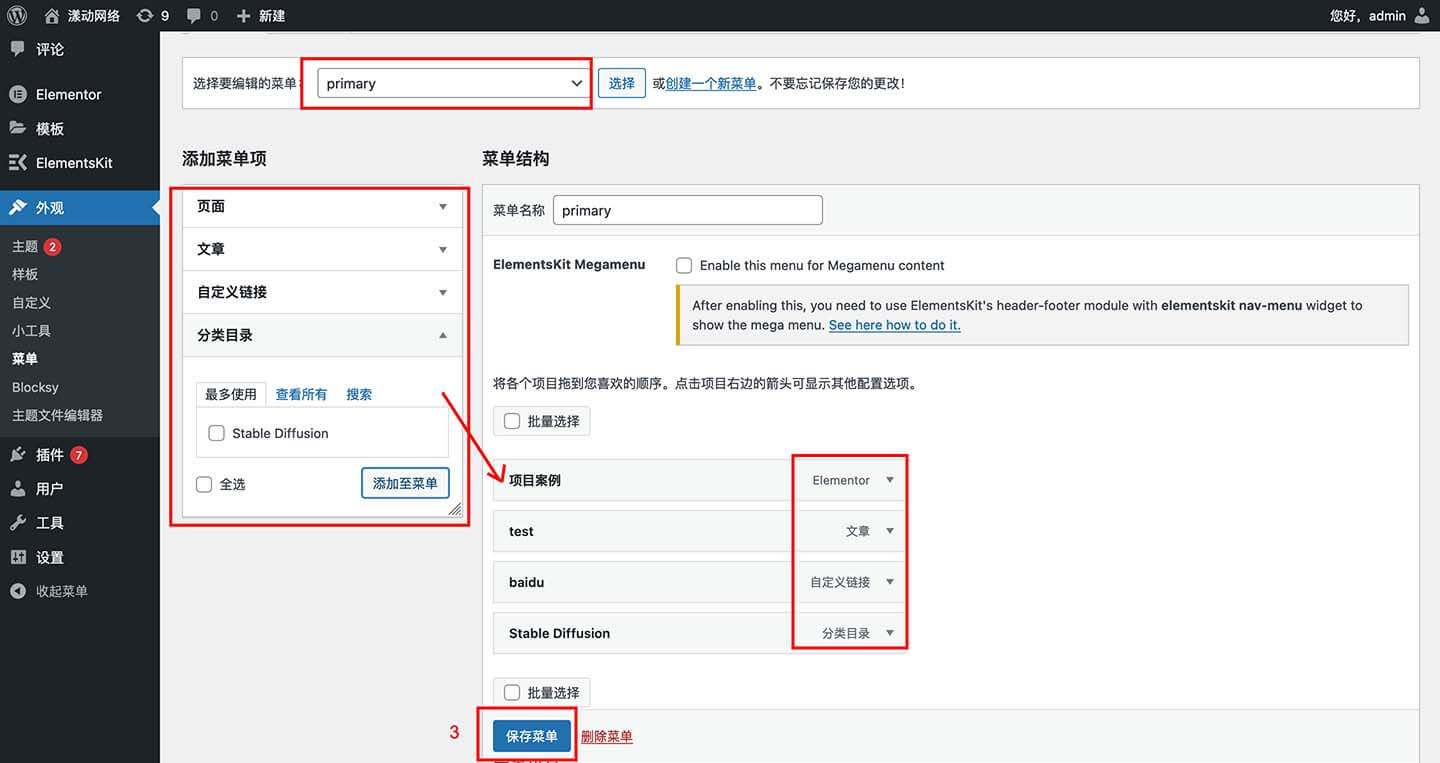Screen dimensions: 1440x763
Task: Open the primary menu selector dropdown
Action: 453,83
